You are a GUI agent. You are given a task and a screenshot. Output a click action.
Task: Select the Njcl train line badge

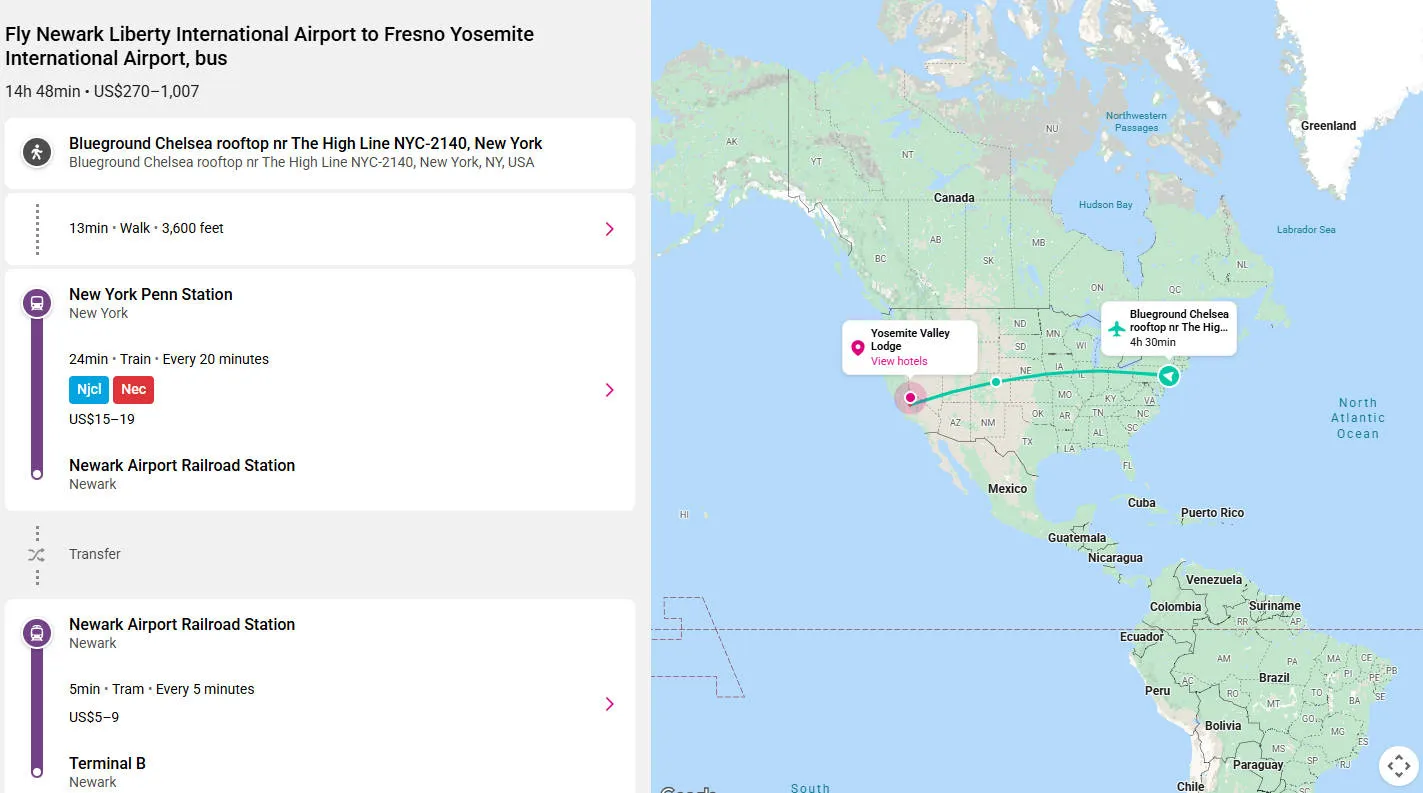click(x=89, y=390)
